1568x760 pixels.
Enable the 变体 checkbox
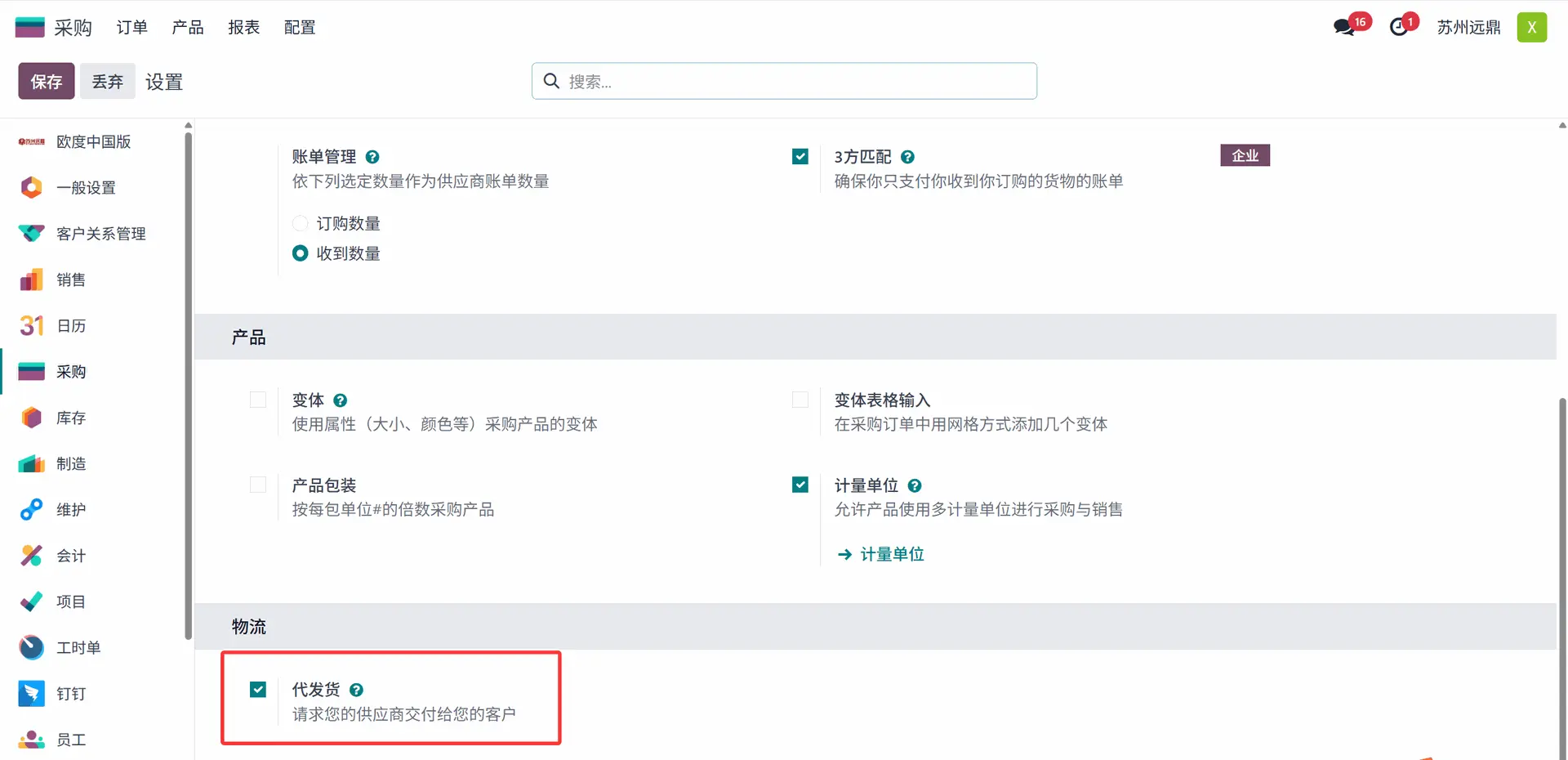click(258, 400)
